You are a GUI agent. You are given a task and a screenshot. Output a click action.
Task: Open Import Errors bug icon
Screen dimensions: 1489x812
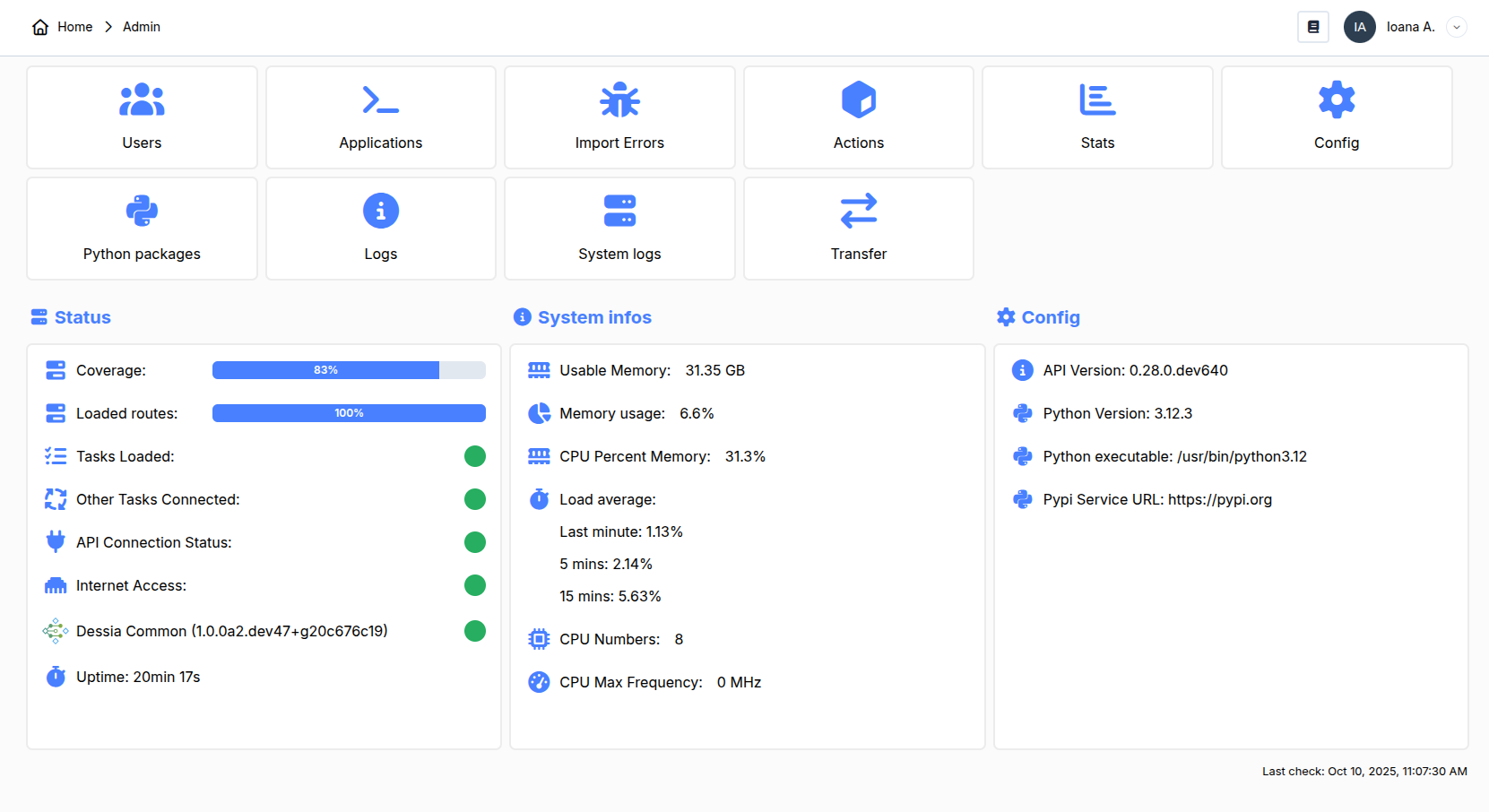[619, 100]
